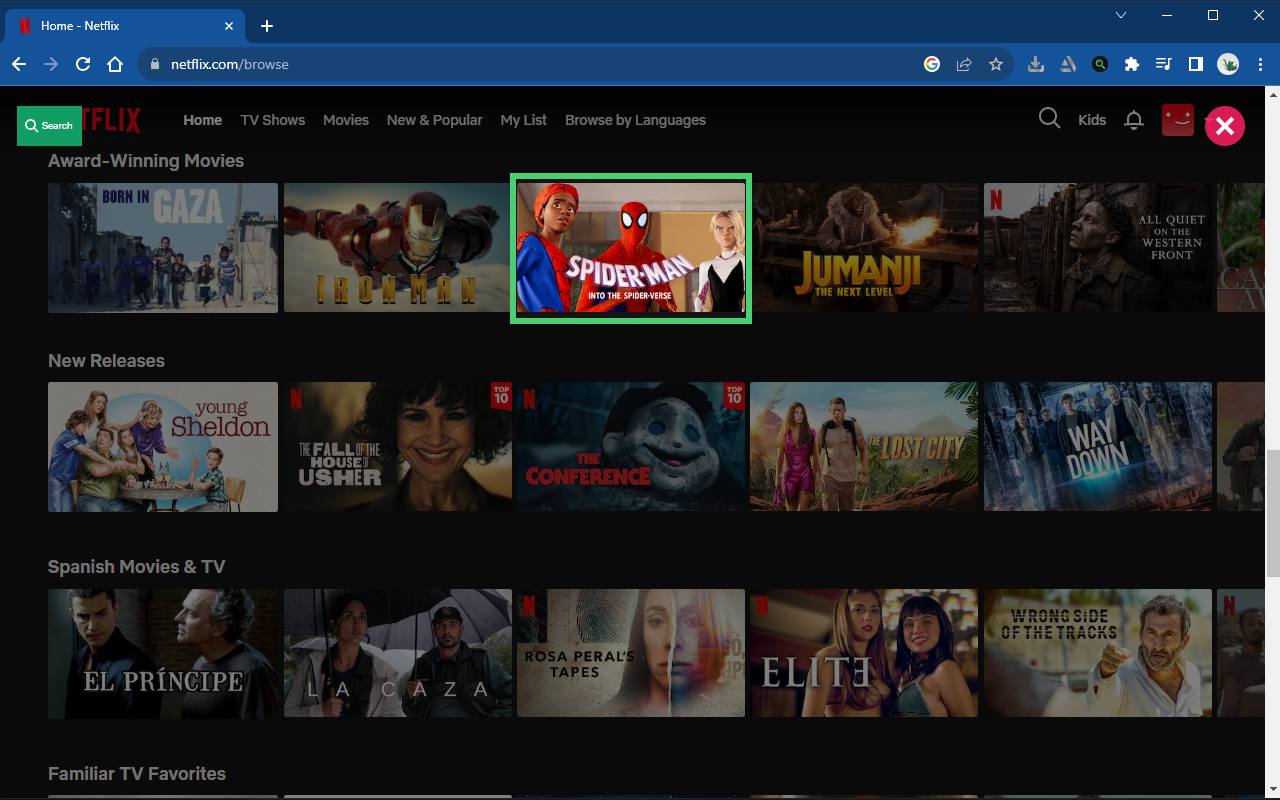This screenshot has height=800, width=1280.
Task: Reload the Netflix page
Action: tap(83, 64)
